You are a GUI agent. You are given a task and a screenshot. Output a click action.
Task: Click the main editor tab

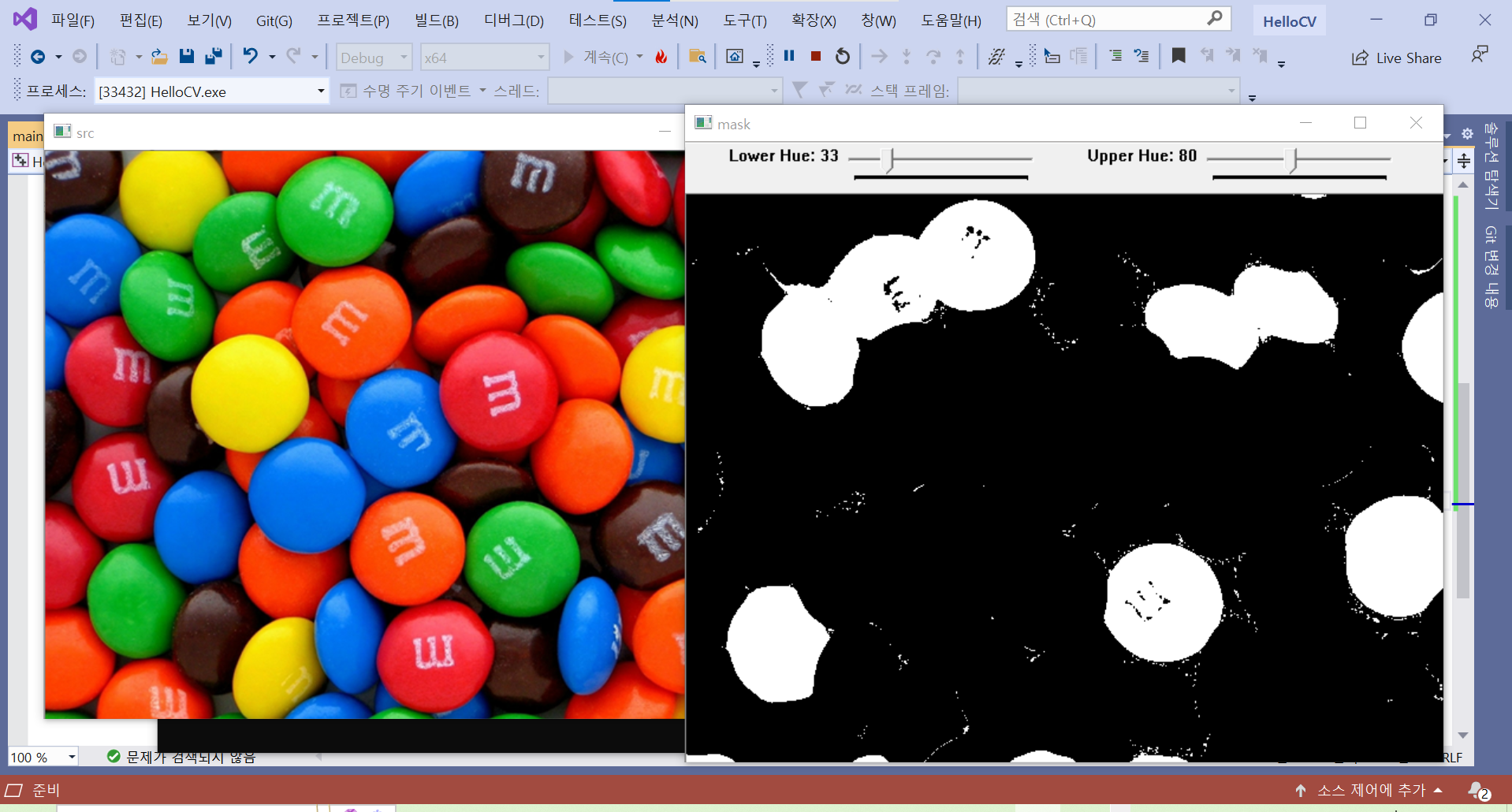pyautogui.click(x=27, y=136)
